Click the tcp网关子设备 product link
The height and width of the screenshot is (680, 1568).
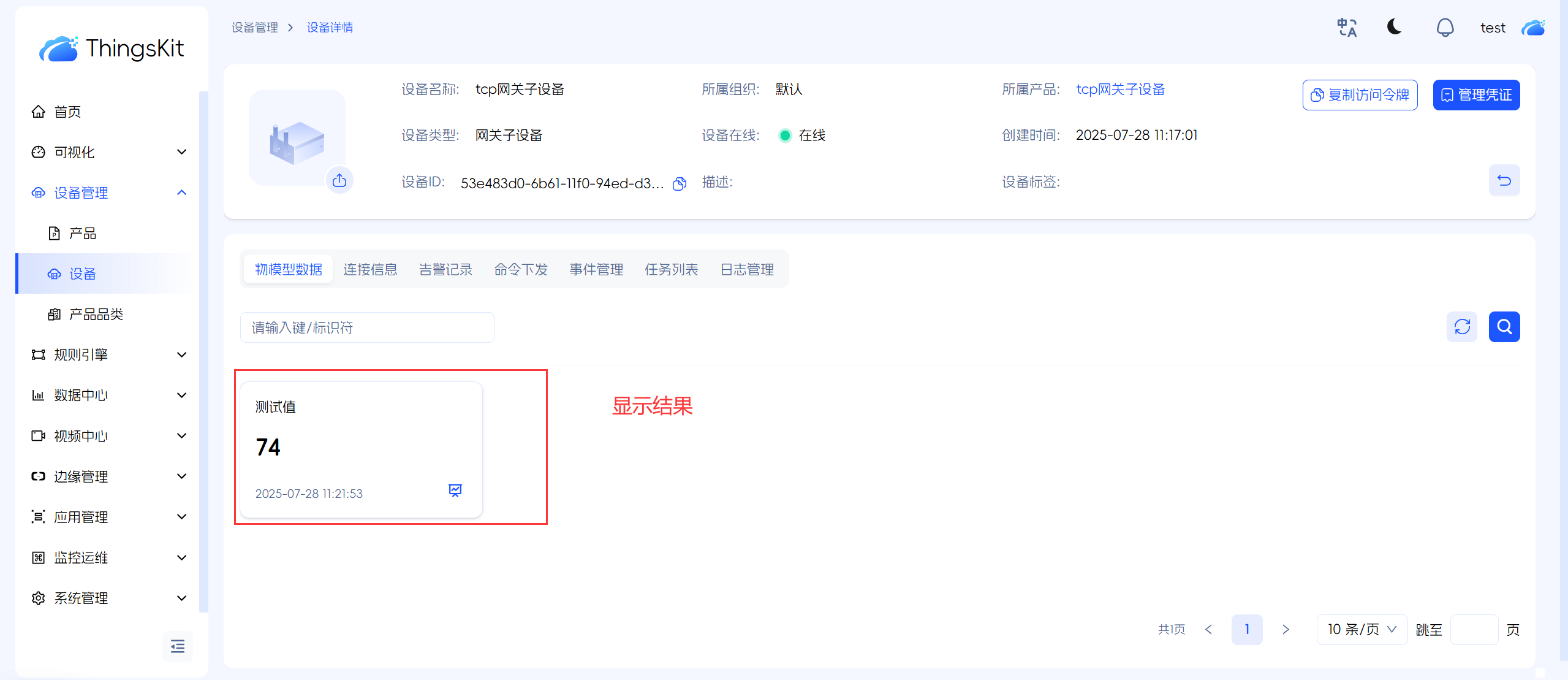pos(1120,90)
